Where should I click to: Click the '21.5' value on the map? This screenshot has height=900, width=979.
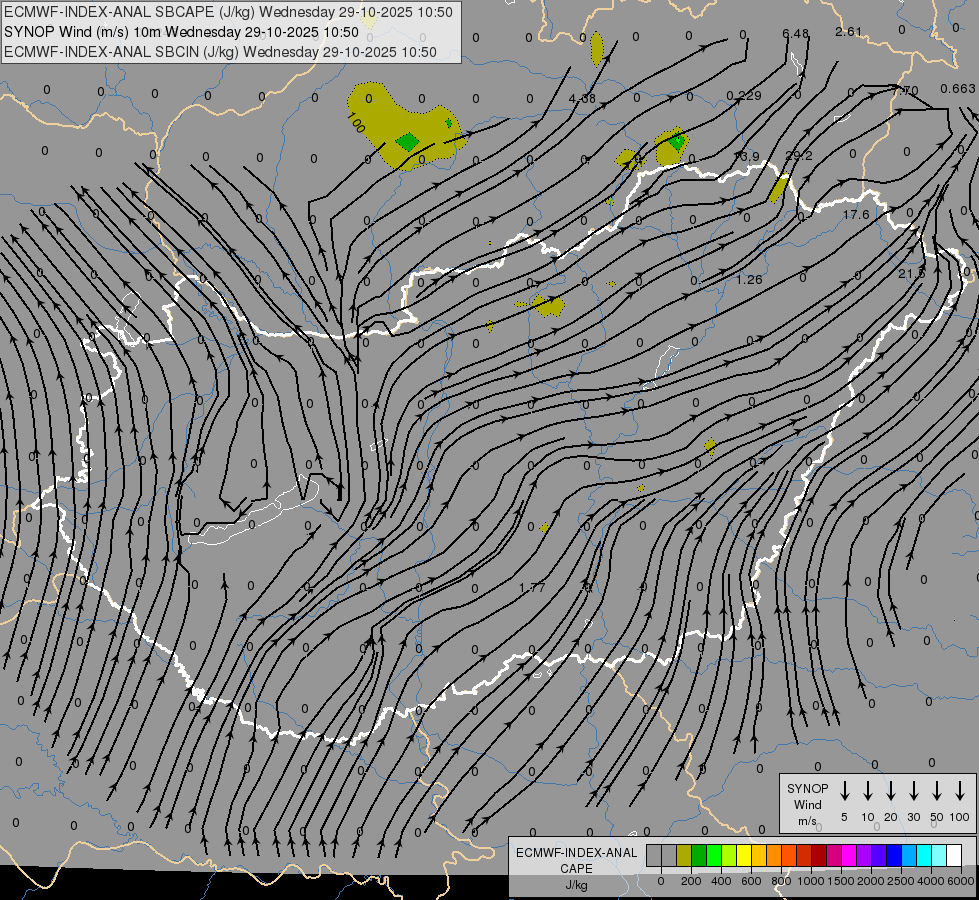(x=912, y=274)
